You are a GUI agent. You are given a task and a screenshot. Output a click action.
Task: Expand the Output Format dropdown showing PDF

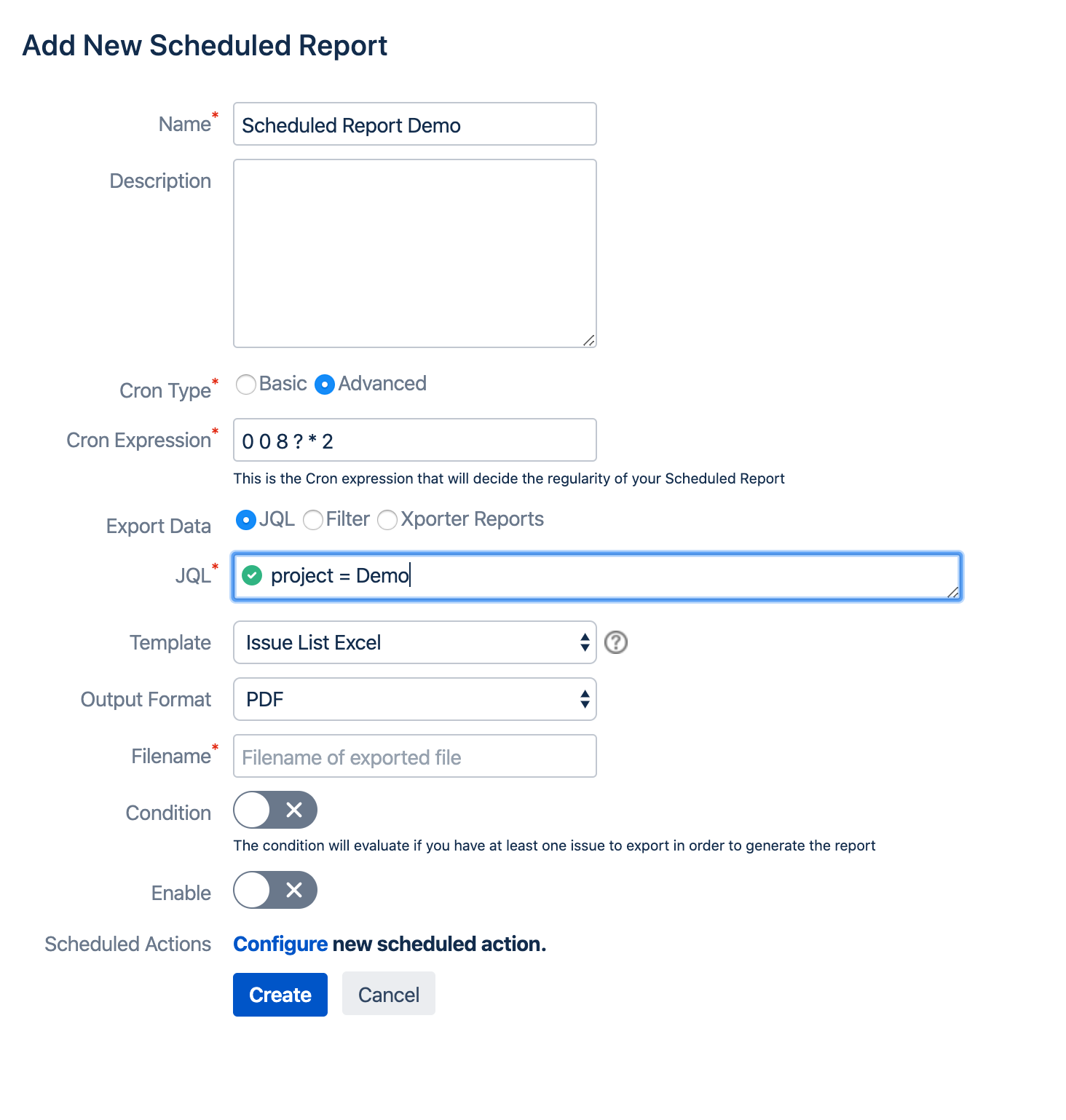(414, 699)
